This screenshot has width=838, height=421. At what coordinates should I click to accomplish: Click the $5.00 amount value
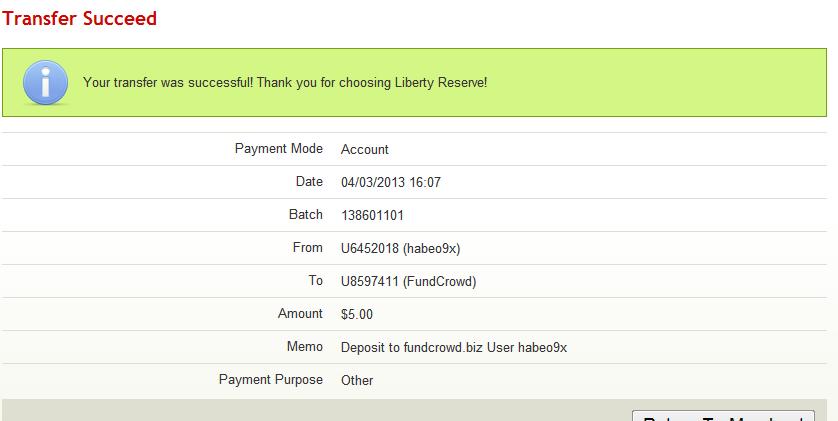click(357, 314)
